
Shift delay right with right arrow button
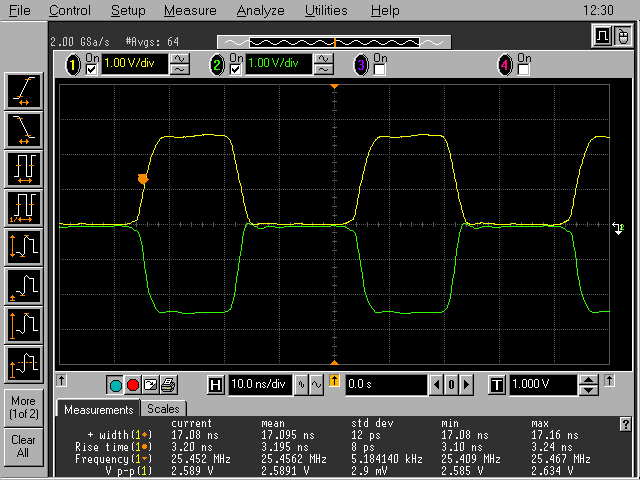[x=467, y=385]
